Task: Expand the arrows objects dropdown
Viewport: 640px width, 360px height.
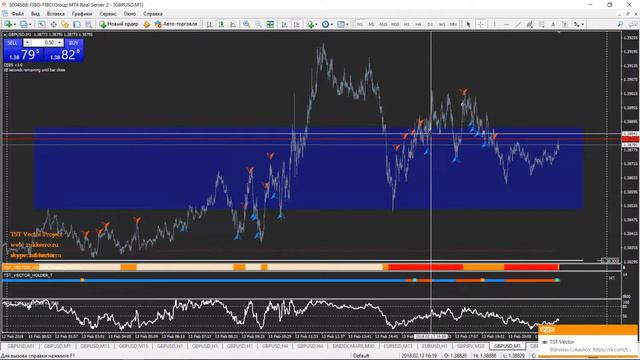Action: (583, 24)
